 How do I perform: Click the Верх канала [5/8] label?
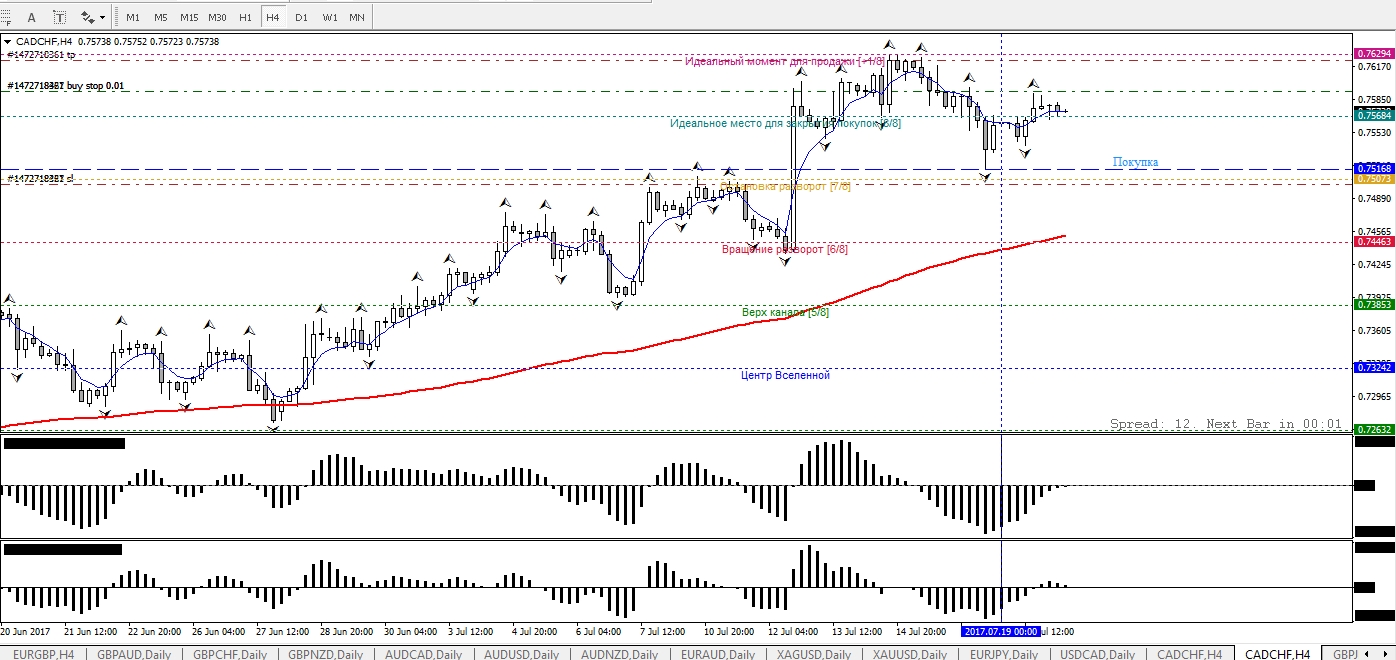[x=785, y=312]
